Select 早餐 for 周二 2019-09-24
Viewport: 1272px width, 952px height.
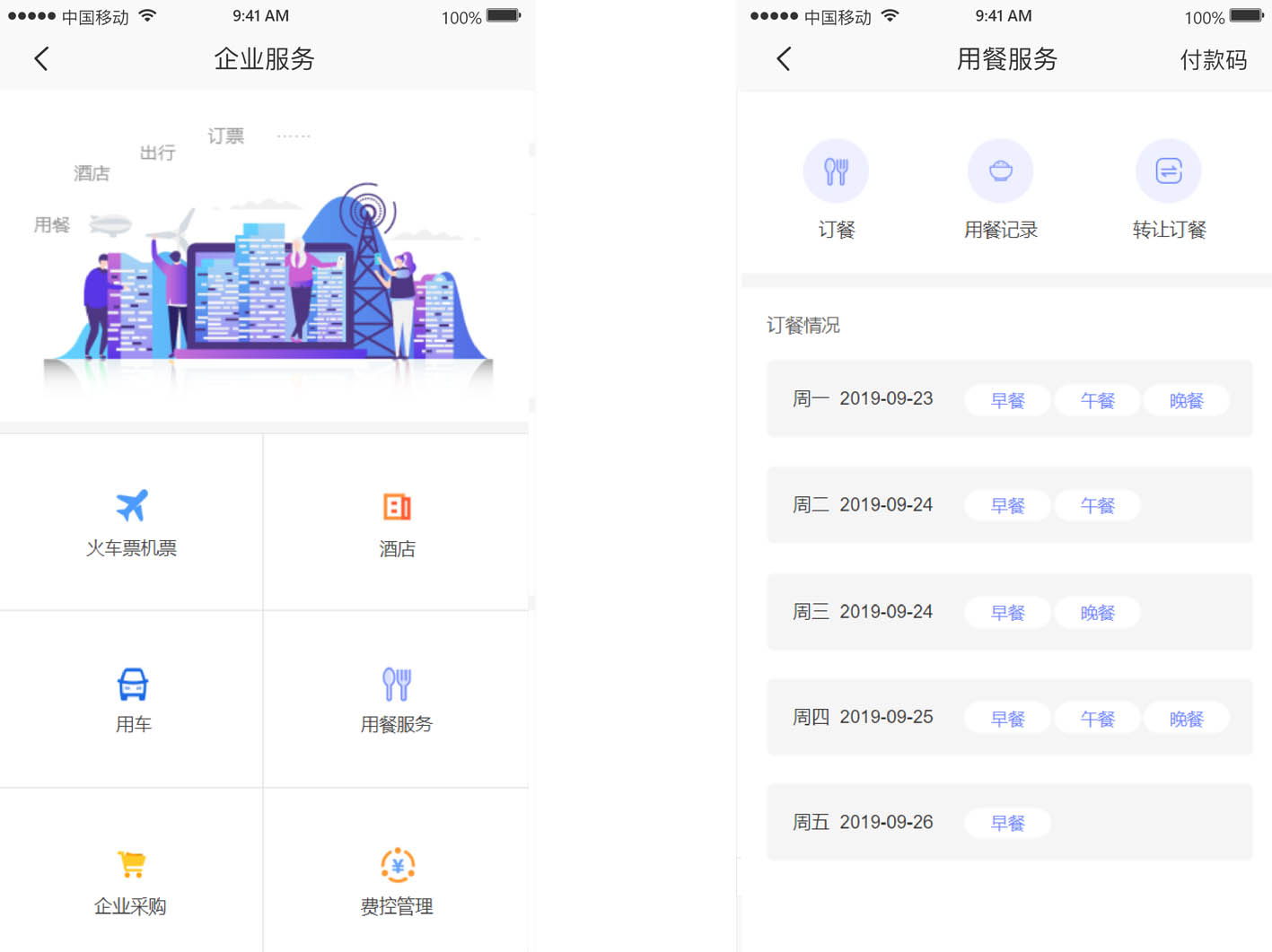1007,505
